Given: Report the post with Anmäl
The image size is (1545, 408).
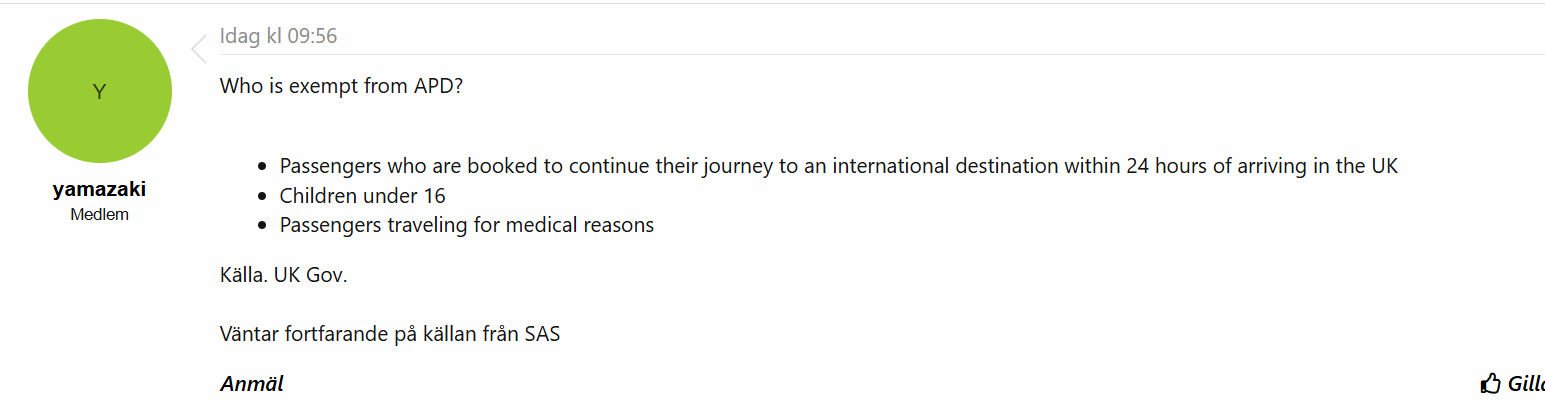Looking at the screenshot, I should [x=252, y=384].
